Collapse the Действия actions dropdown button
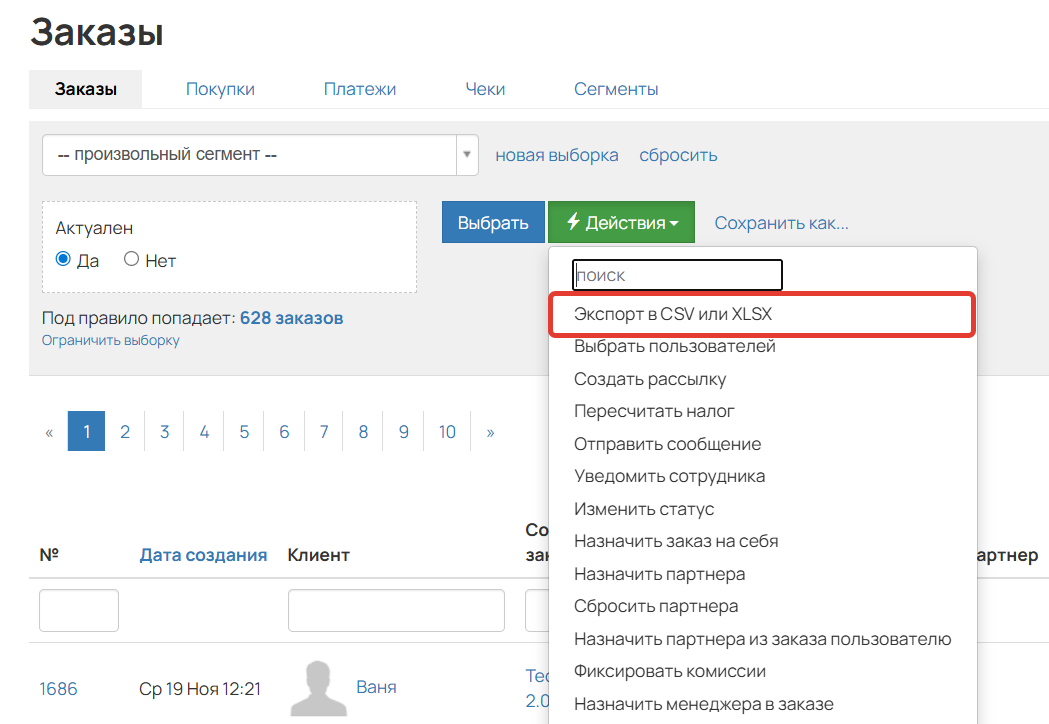Image resolution: width=1049 pixels, height=724 pixels. pos(621,222)
